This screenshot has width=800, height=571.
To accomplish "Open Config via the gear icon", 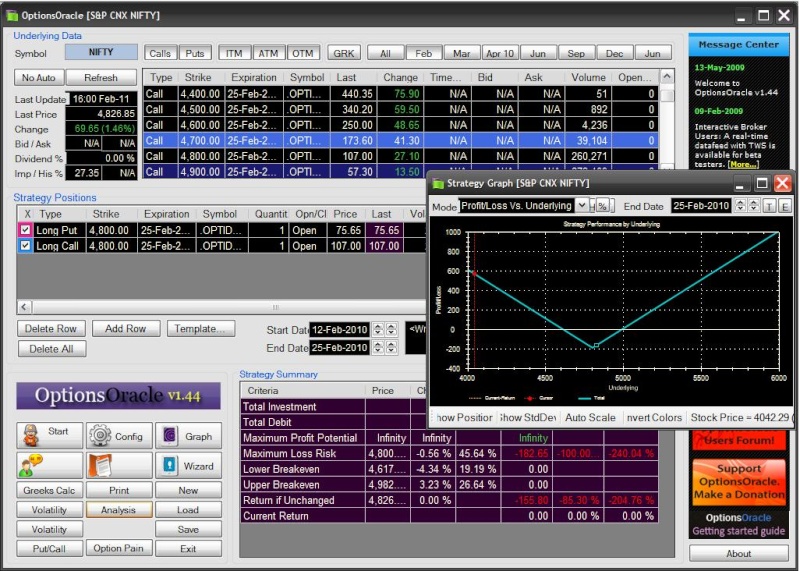I will tap(119, 435).
